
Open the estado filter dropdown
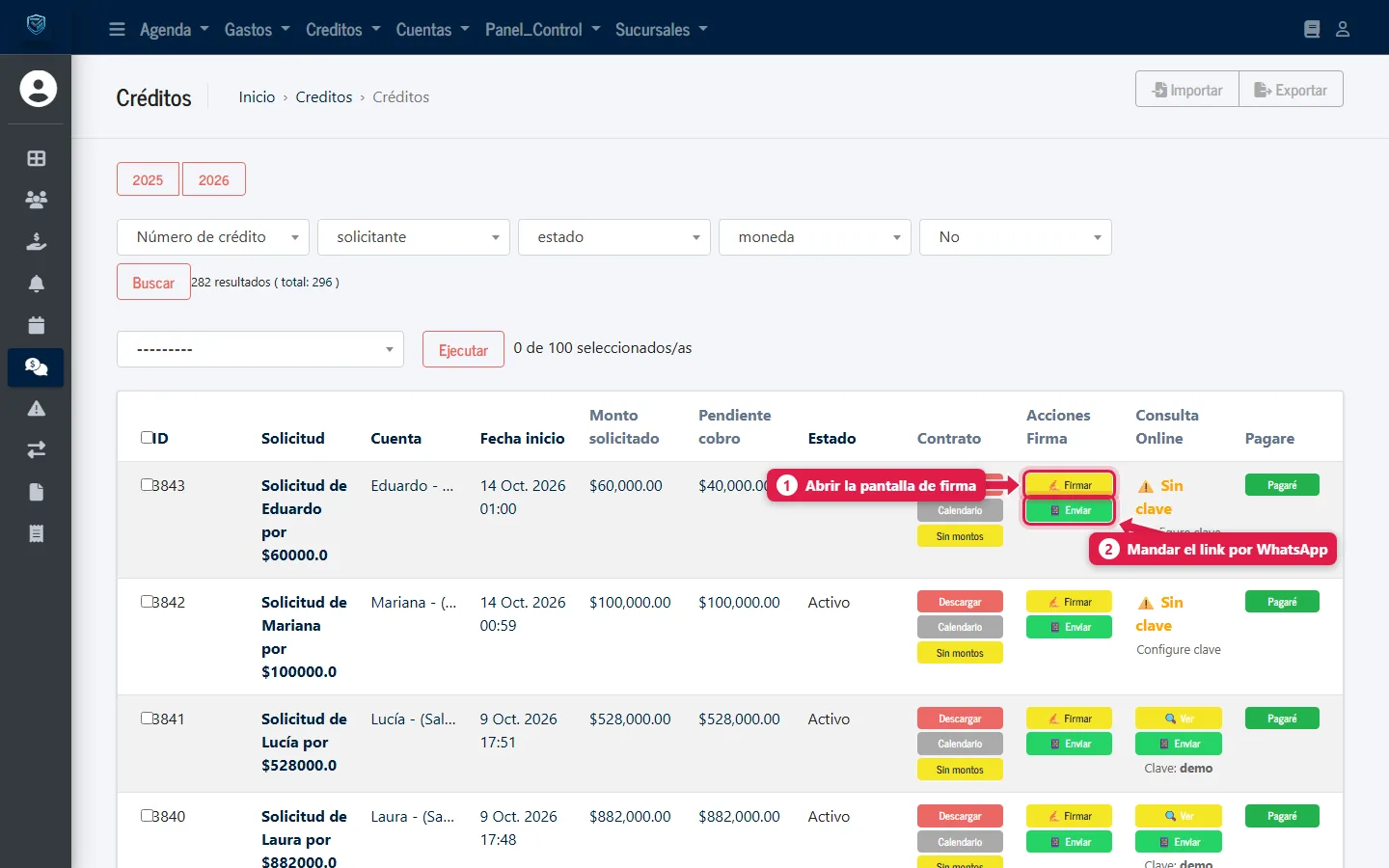click(614, 237)
